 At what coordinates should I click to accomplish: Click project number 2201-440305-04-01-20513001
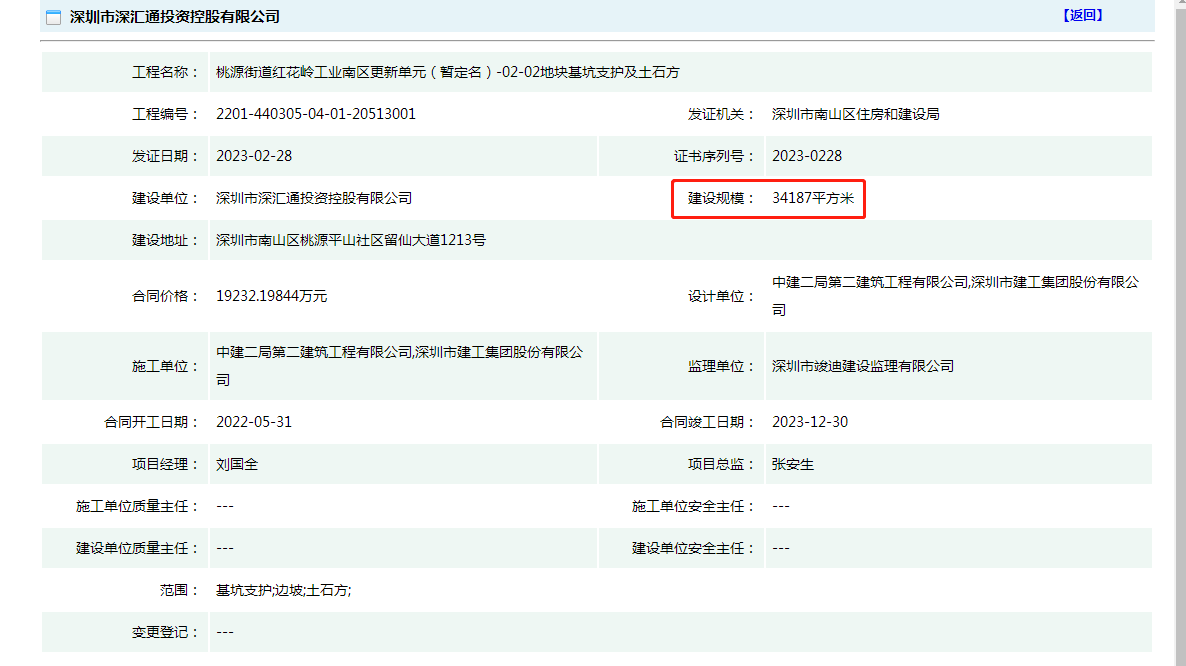(x=316, y=114)
